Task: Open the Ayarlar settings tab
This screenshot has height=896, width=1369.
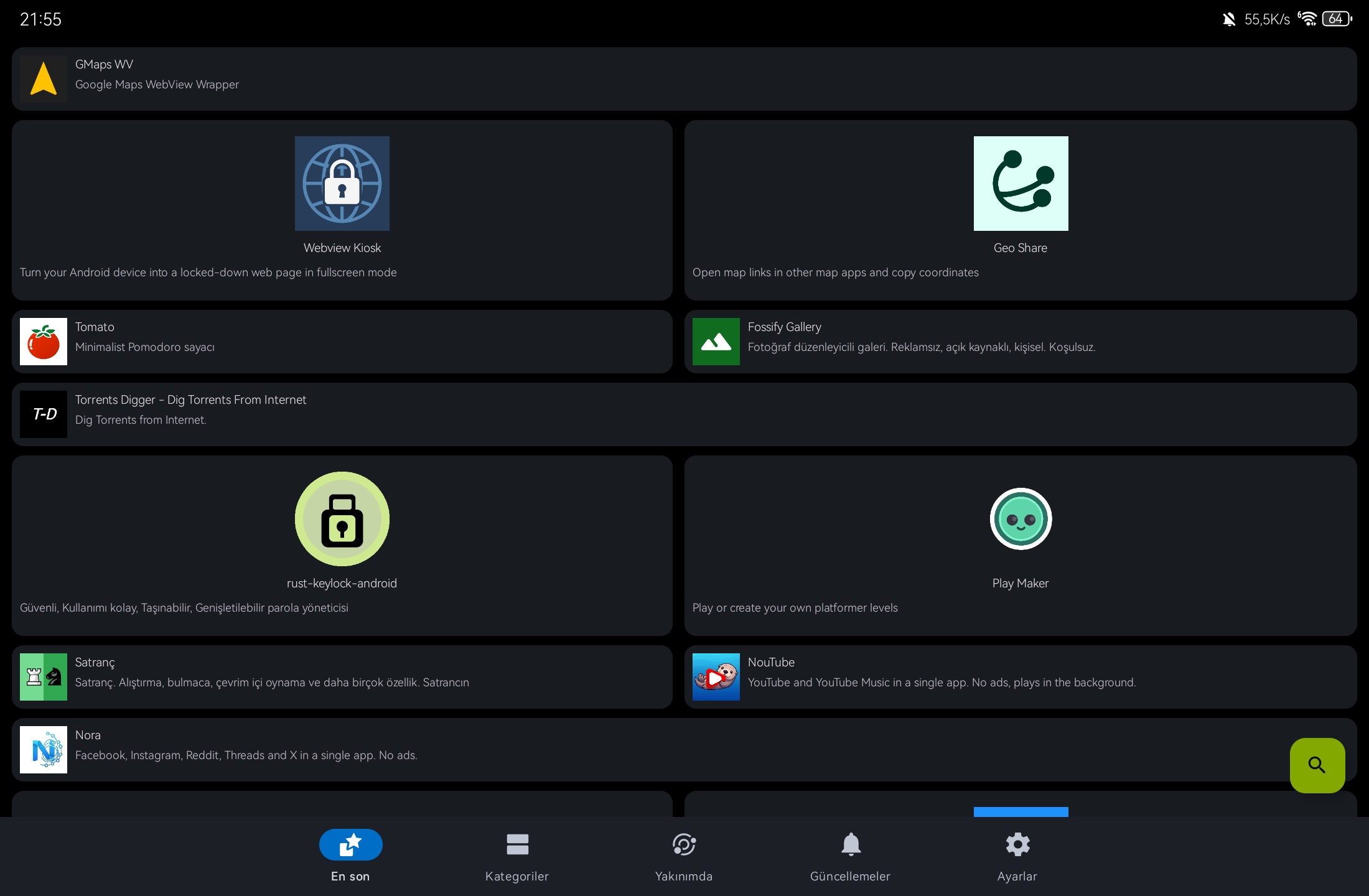Action: click(x=1017, y=856)
